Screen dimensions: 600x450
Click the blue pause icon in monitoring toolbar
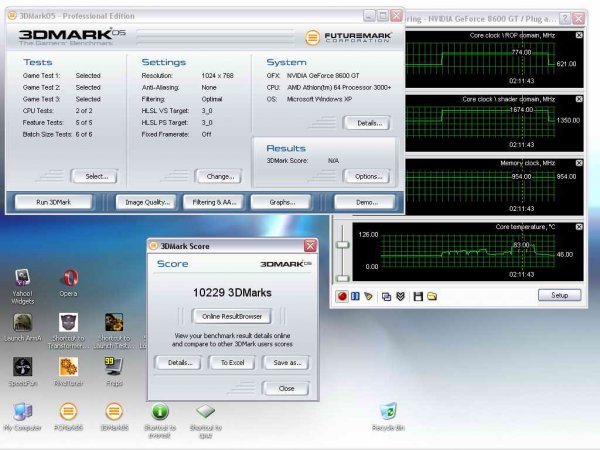coord(355,296)
